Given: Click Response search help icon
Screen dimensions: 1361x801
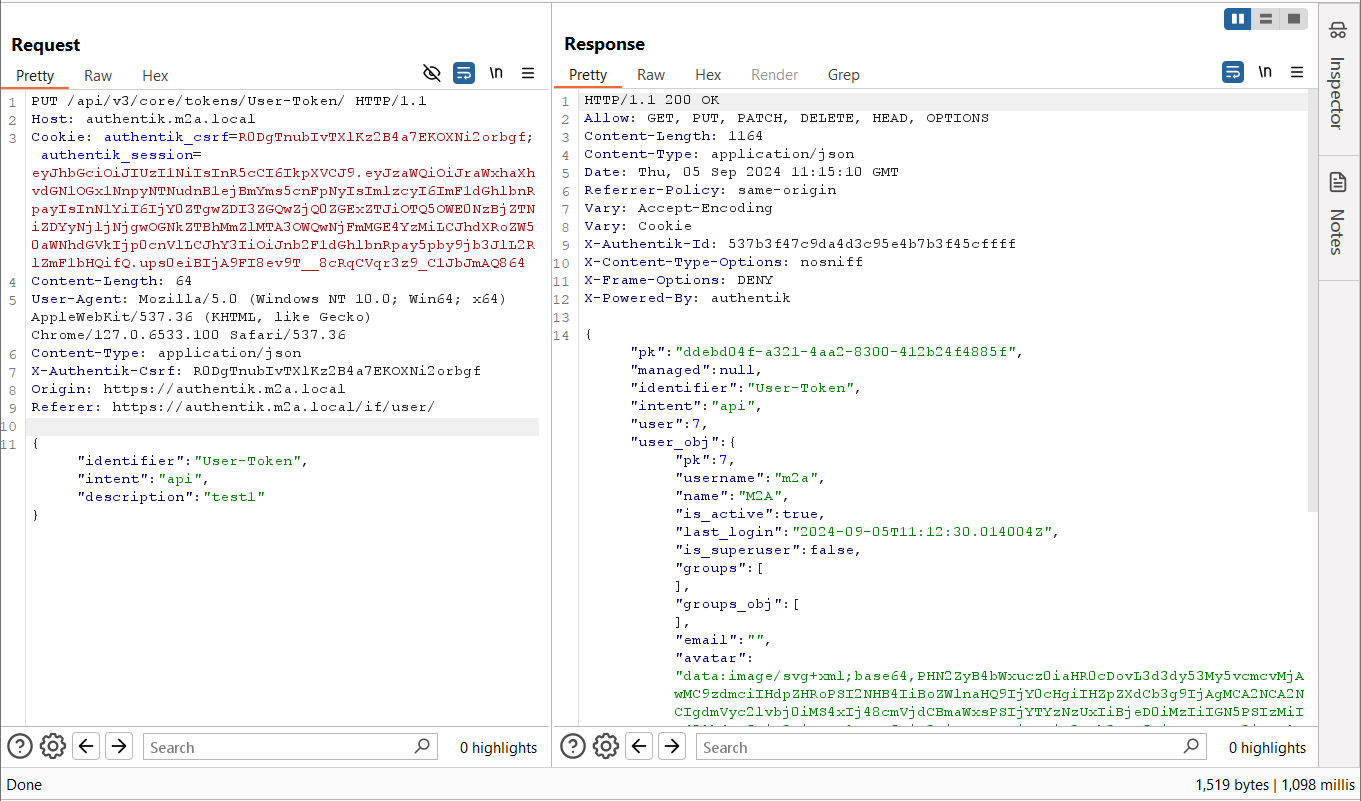Looking at the screenshot, I should point(573,746).
